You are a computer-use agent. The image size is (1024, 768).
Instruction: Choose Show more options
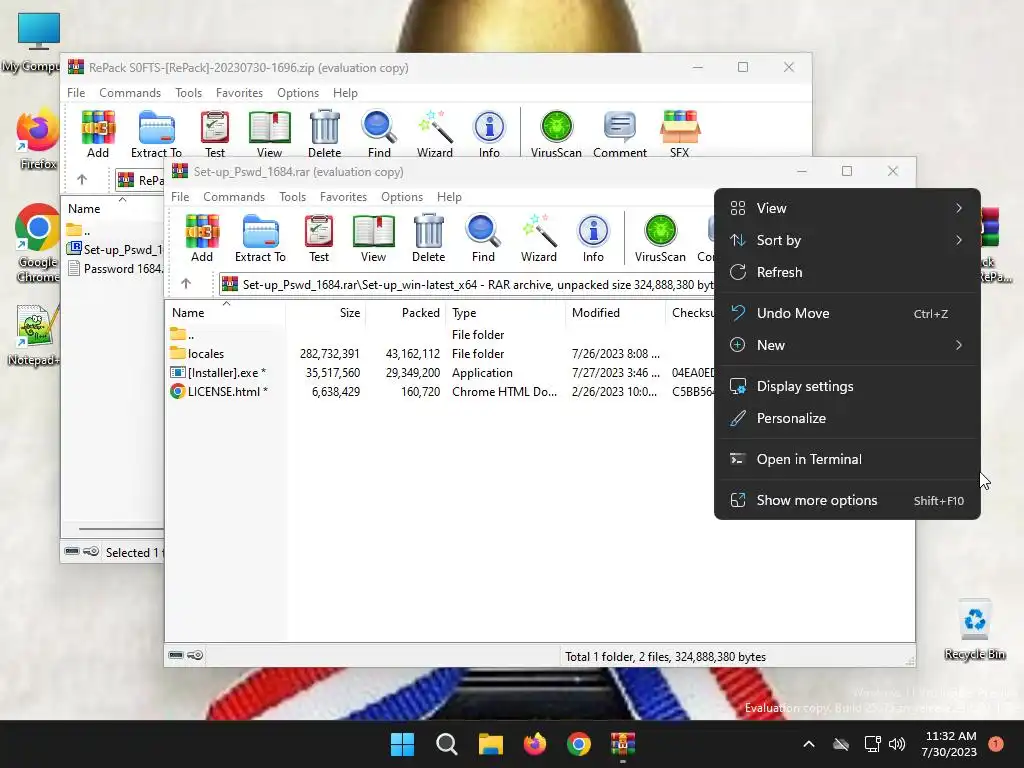847,501
